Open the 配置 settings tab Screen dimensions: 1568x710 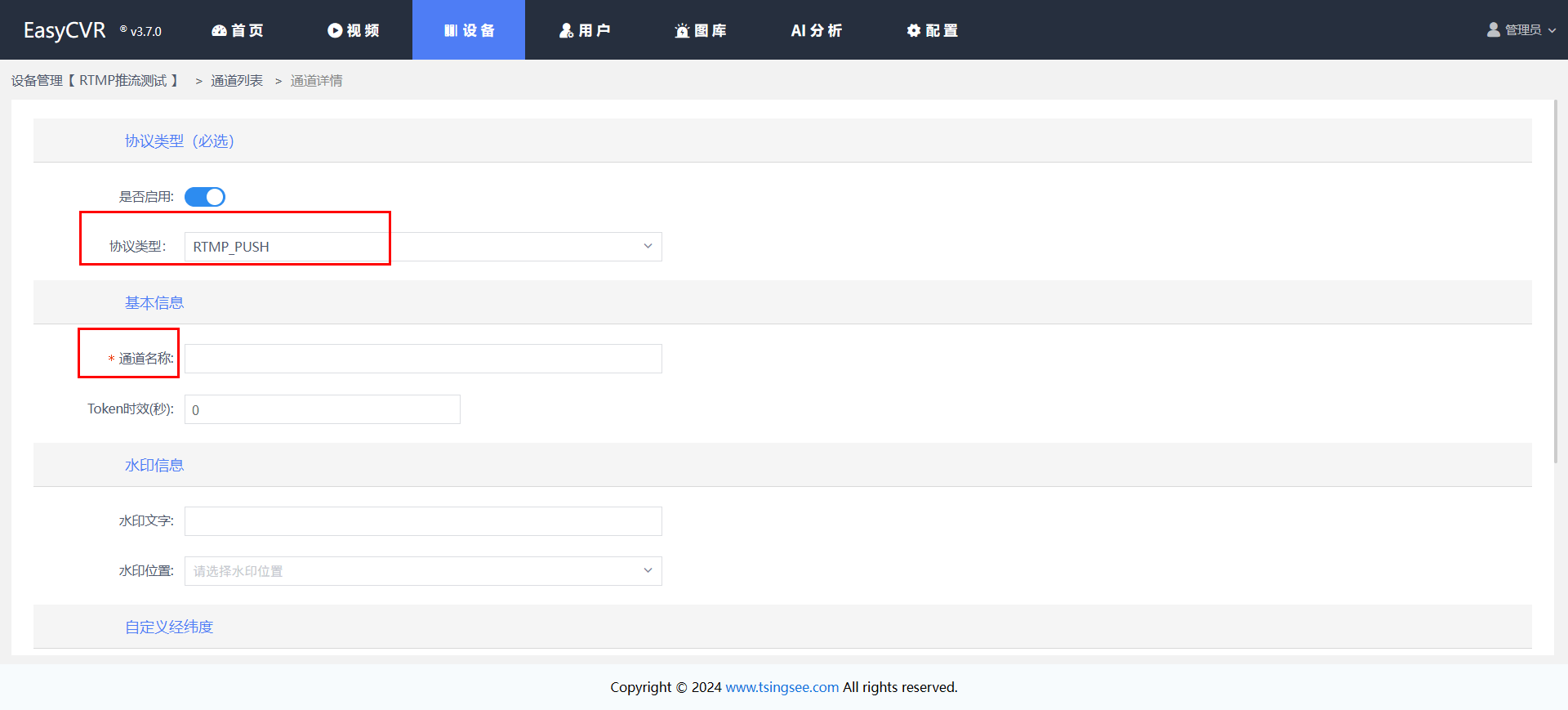[x=932, y=30]
